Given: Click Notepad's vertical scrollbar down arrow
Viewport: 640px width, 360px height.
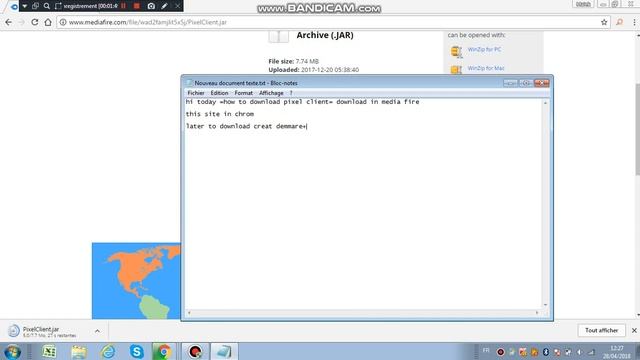Looking at the screenshot, I should (545, 305).
